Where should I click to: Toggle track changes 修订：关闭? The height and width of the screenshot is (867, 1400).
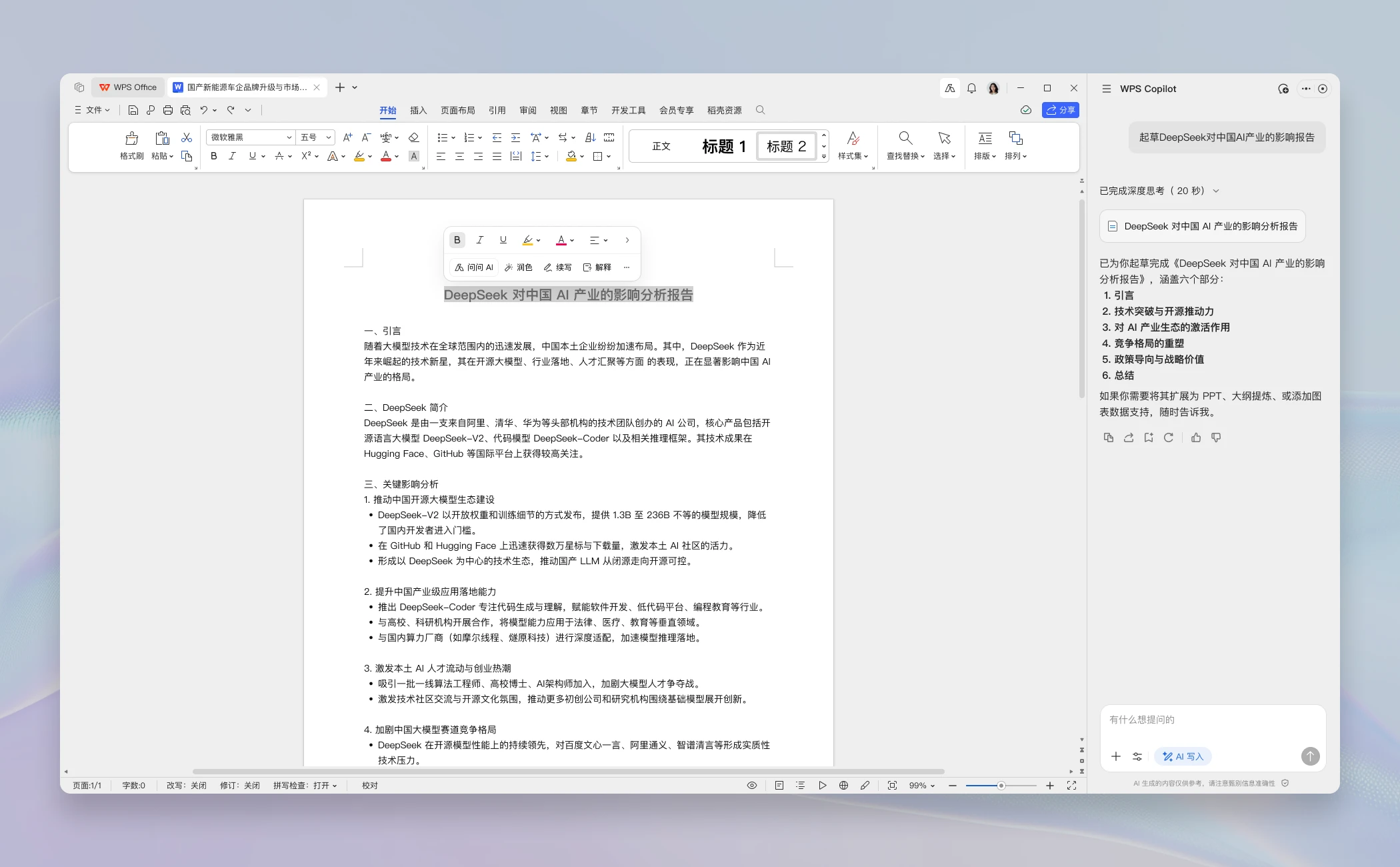pyautogui.click(x=240, y=786)
